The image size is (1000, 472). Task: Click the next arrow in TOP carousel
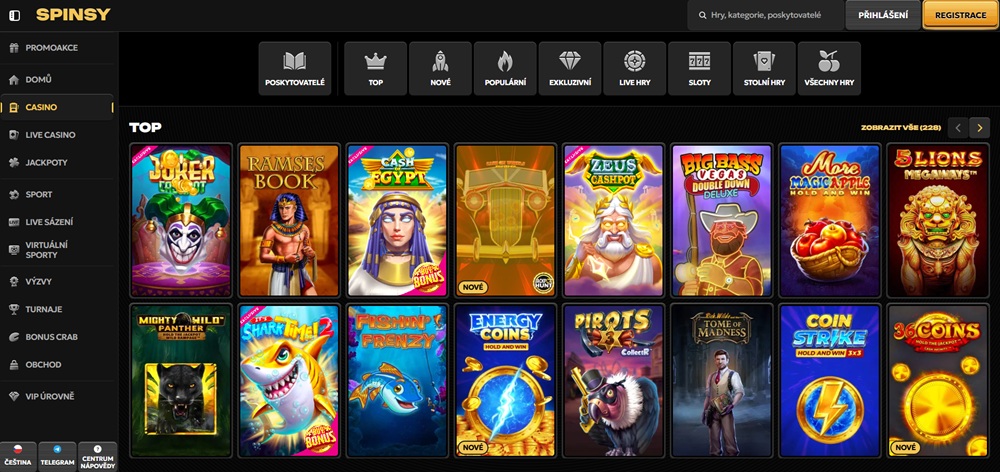tap(980, 128)
